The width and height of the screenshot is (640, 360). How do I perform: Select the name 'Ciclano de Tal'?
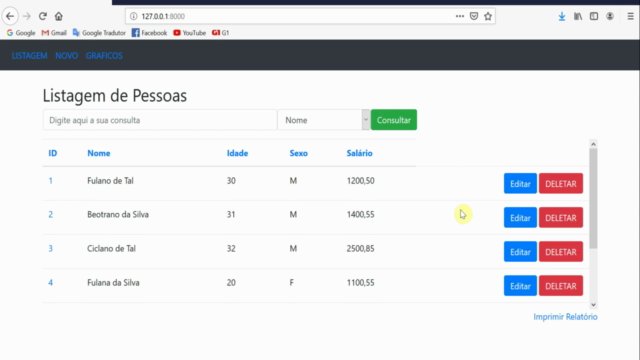tap(111, 249)
